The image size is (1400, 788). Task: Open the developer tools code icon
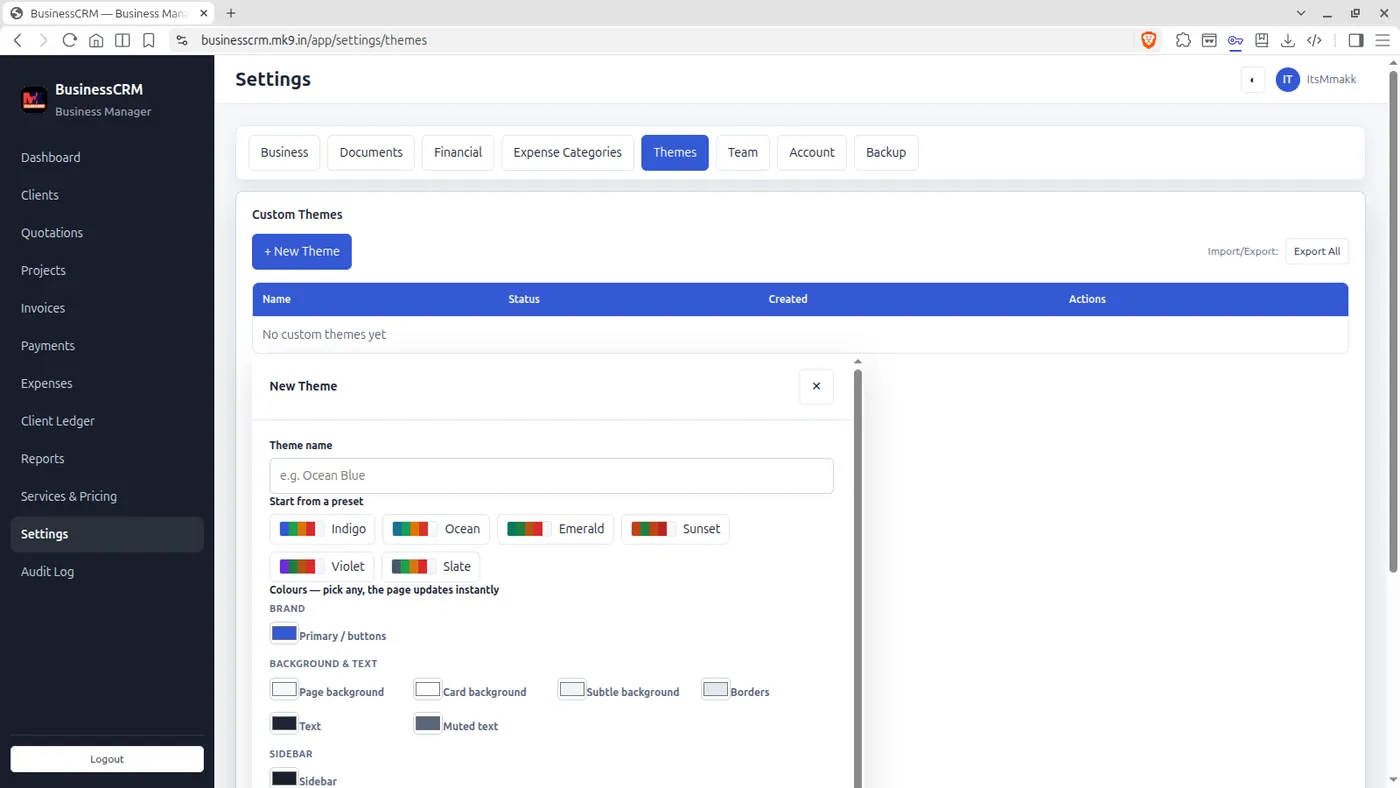coord(1314,40)
